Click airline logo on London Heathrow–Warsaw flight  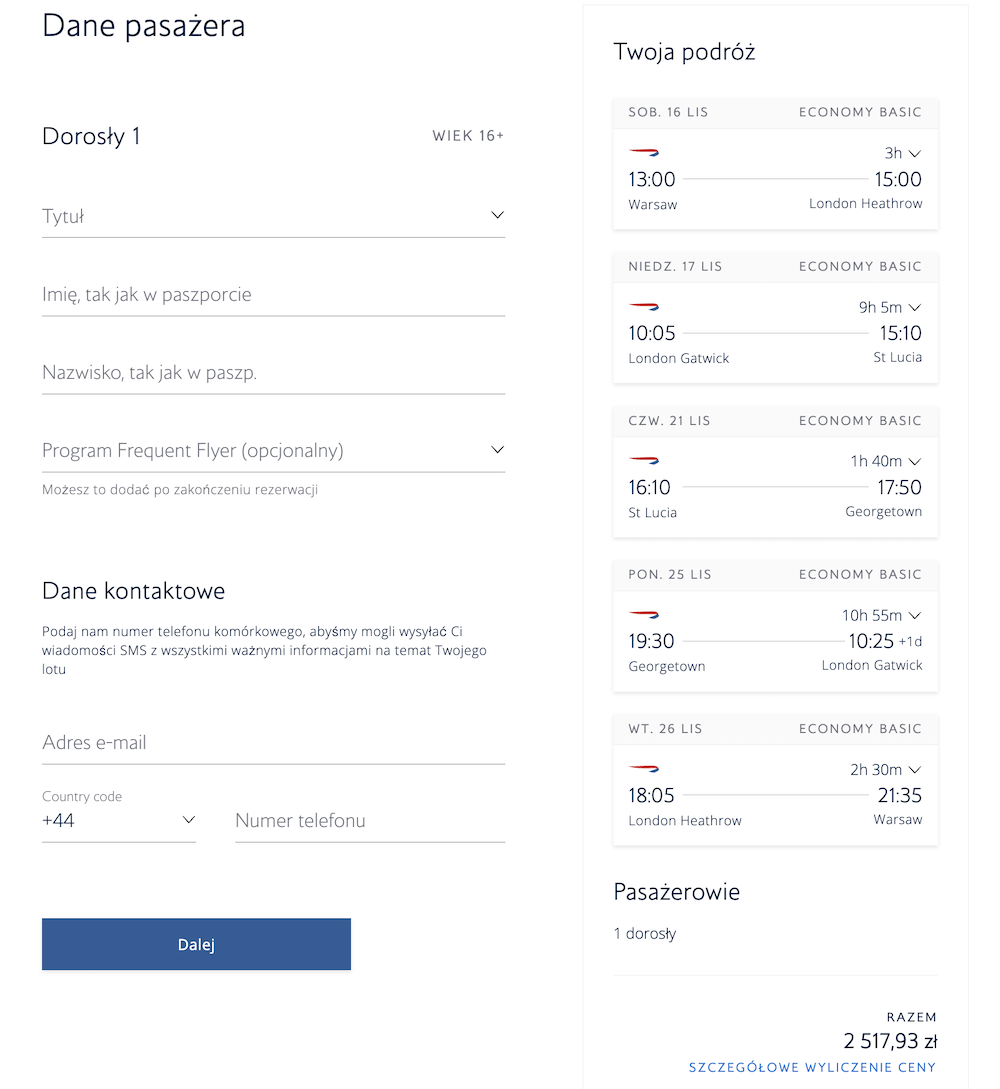[x=644, y=769]
